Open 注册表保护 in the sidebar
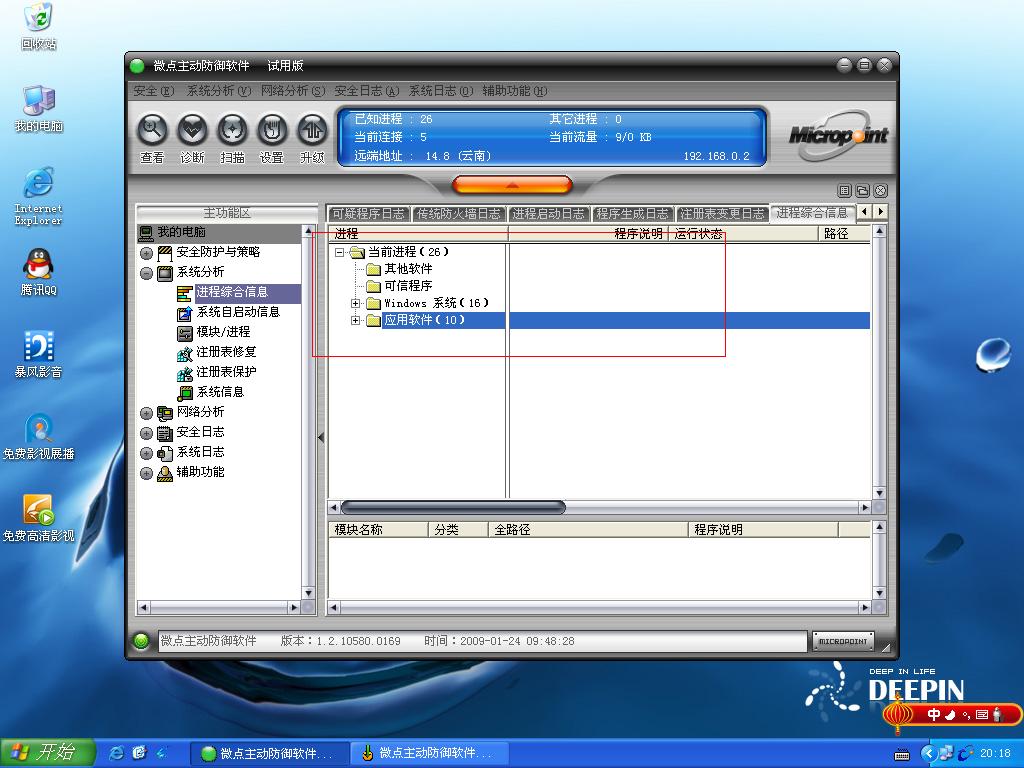Image resolution: width=1024 pixels, height=768 pixels. pos(226,372)
